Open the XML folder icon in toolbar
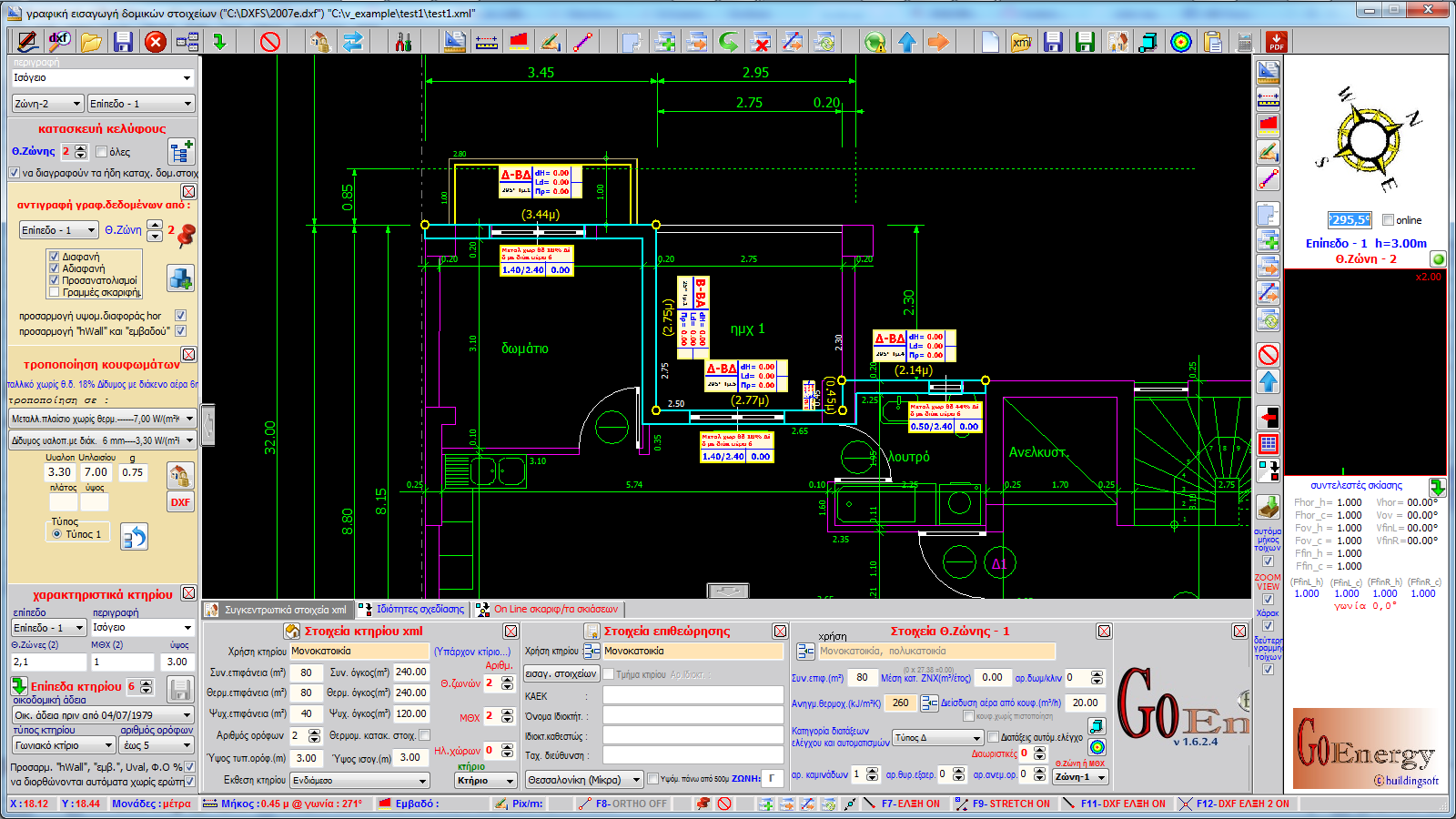Viewport: 1456px width, 819px height. click(x=1022, y=42)
